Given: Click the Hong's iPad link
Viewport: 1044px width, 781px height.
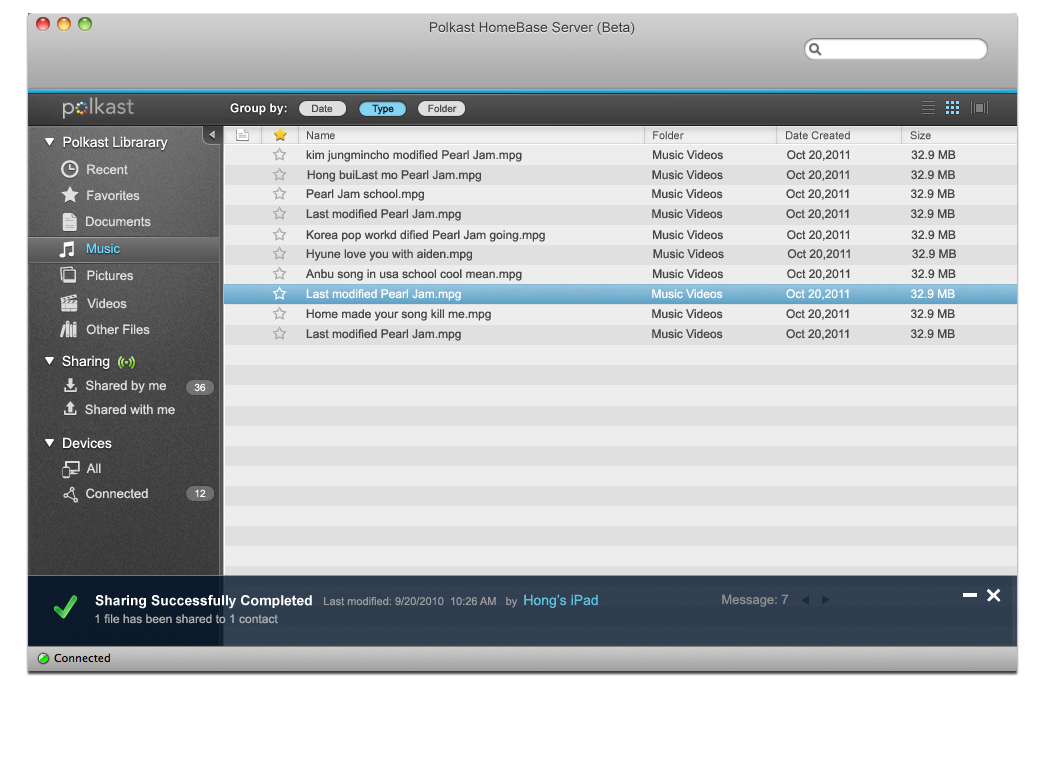Looking at the screenshot, I should [x=560, y=600].
